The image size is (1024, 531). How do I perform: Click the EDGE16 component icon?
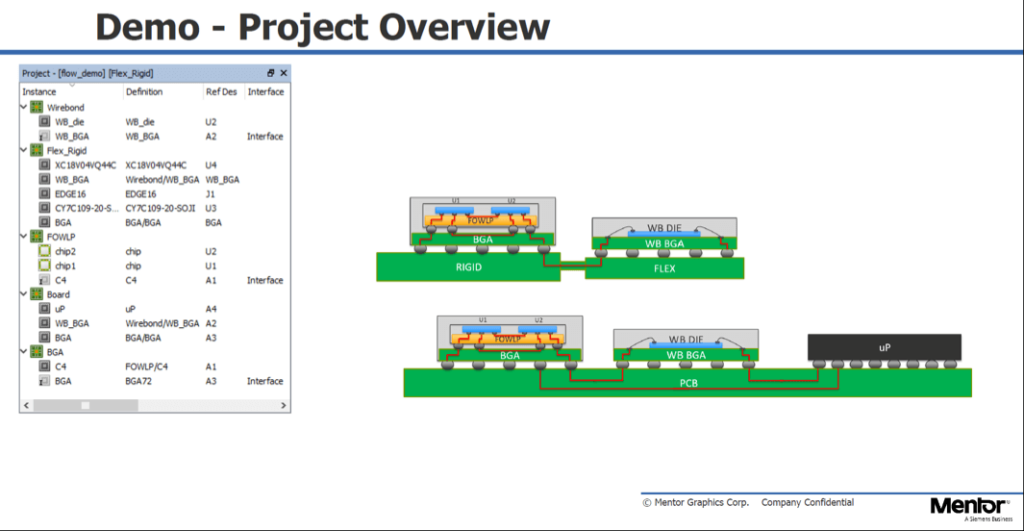44,193
